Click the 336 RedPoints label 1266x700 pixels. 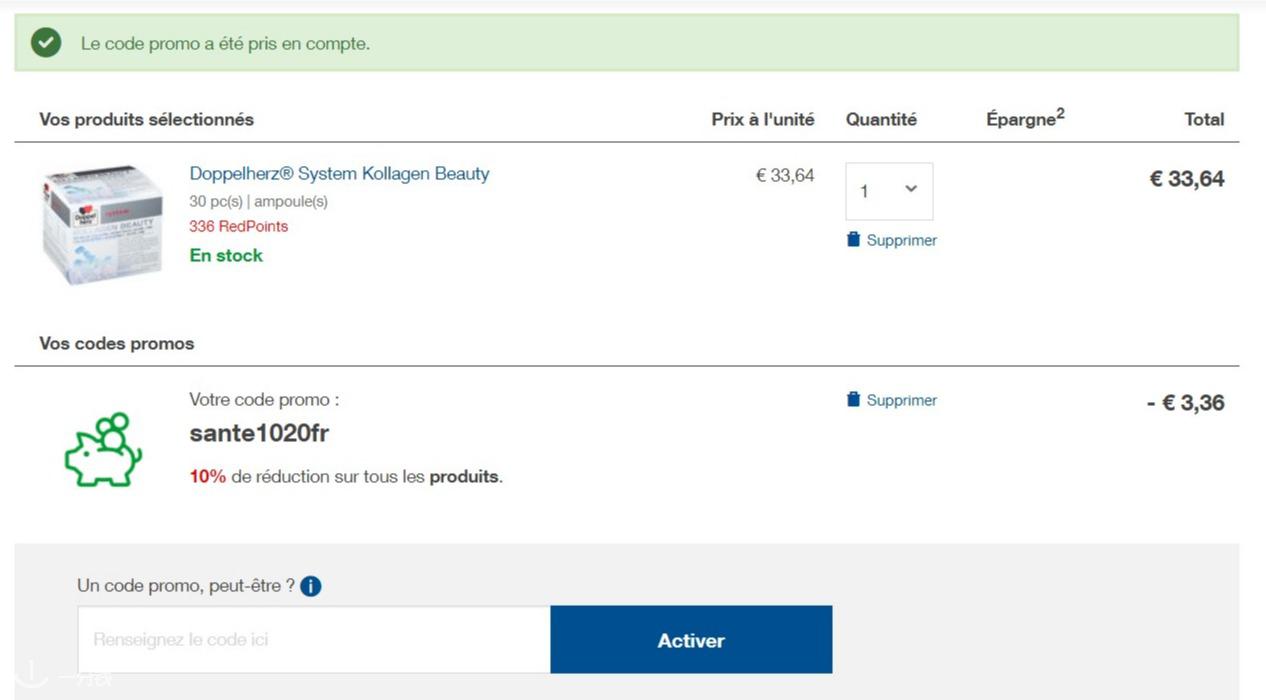pyautogui.click(x=238, y=226)
